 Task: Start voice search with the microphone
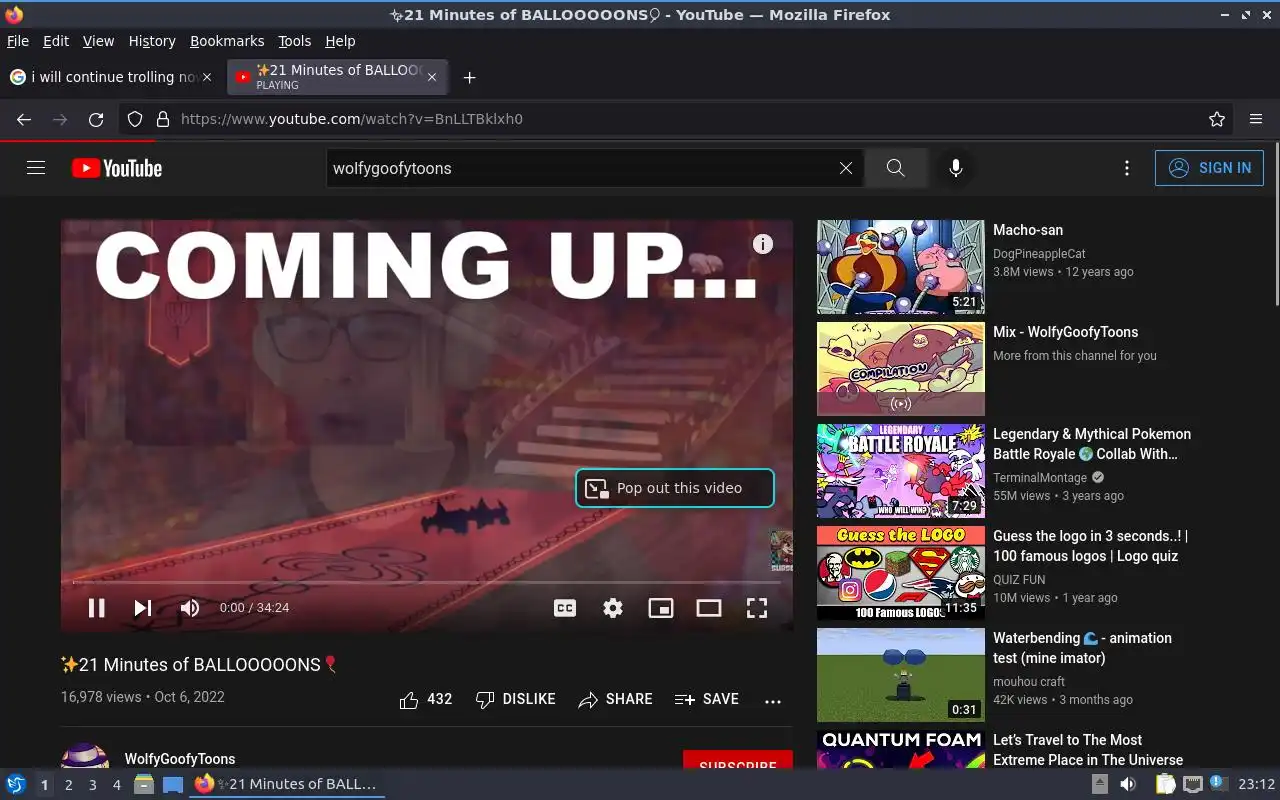tap(956, 168)
